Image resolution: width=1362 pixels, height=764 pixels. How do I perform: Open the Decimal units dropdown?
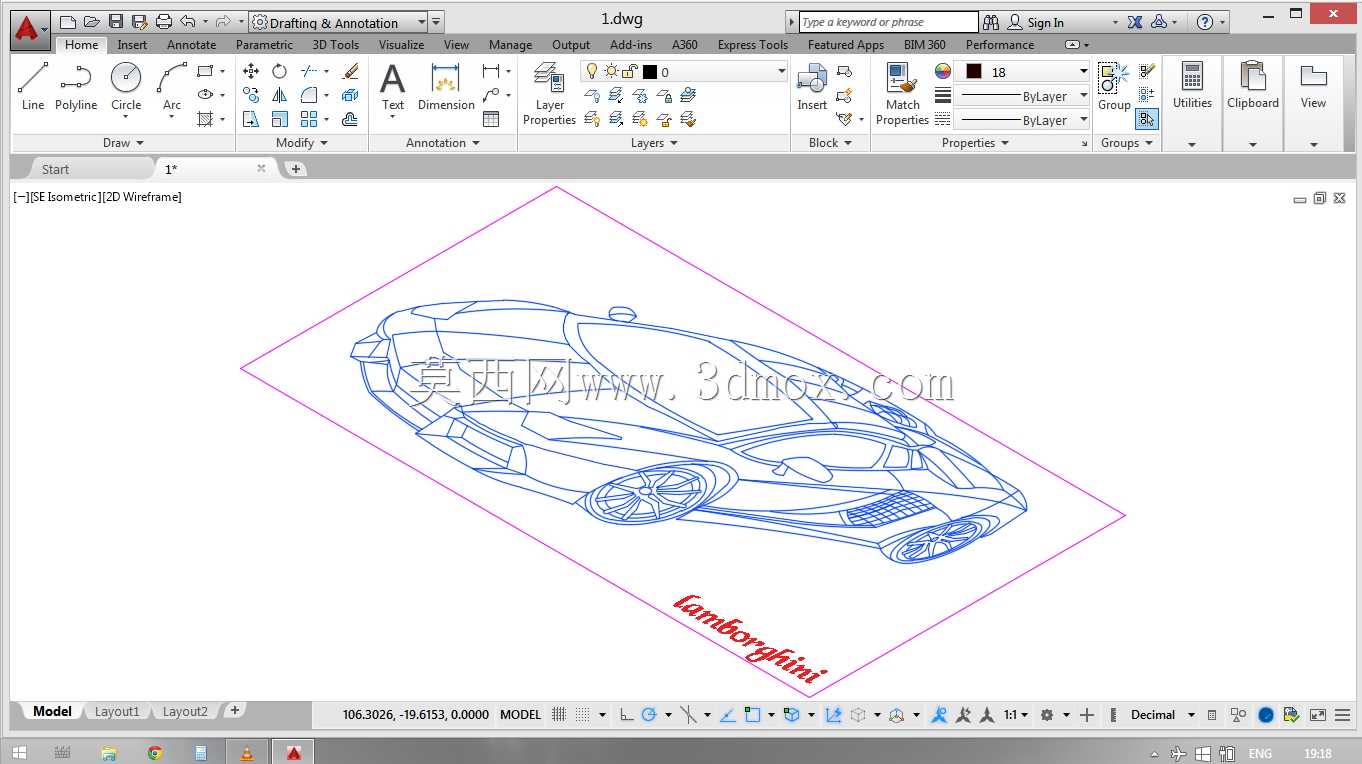point(1163,714)
